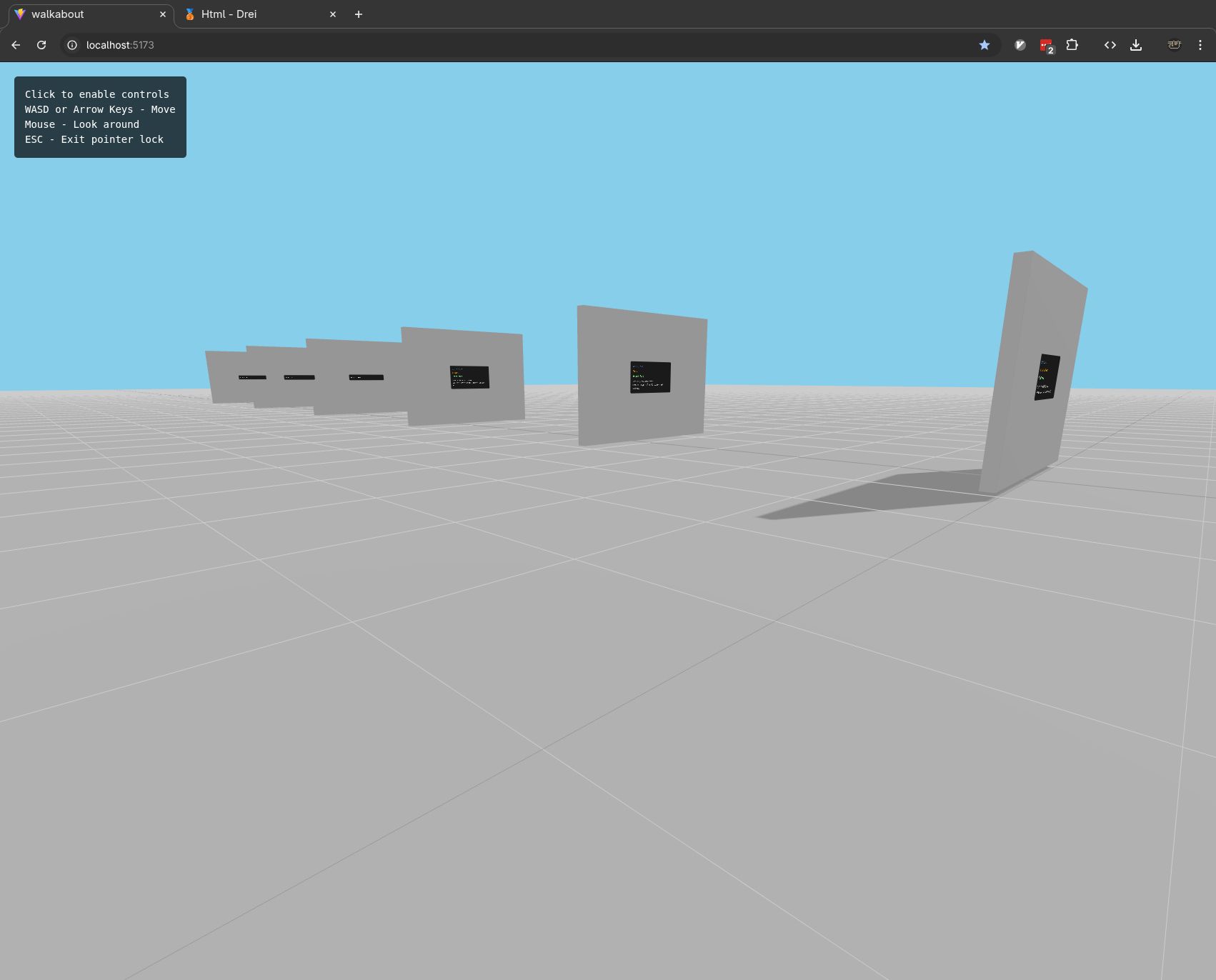1216x980 pixels.
Task: Click the blue bookmark star
Action: 984,45
